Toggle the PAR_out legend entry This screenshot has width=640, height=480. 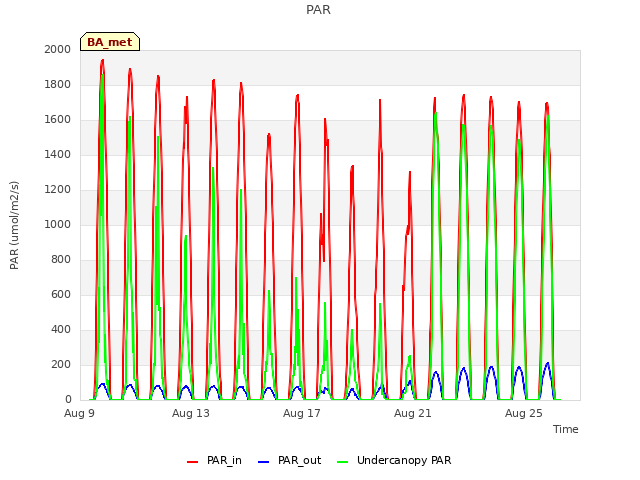pos(290,460)
